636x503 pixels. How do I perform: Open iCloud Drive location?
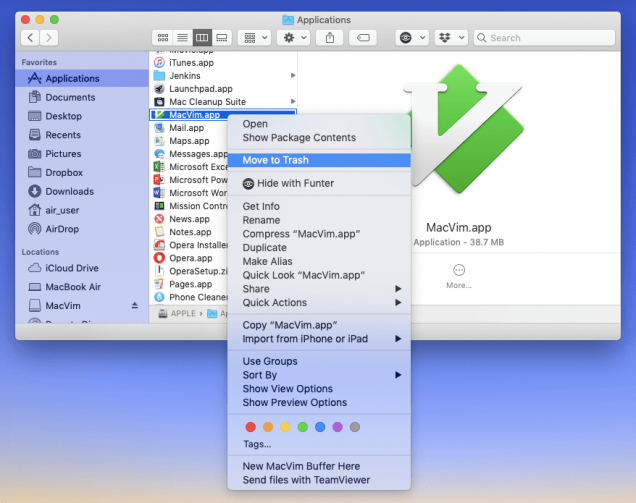[82, 268]
